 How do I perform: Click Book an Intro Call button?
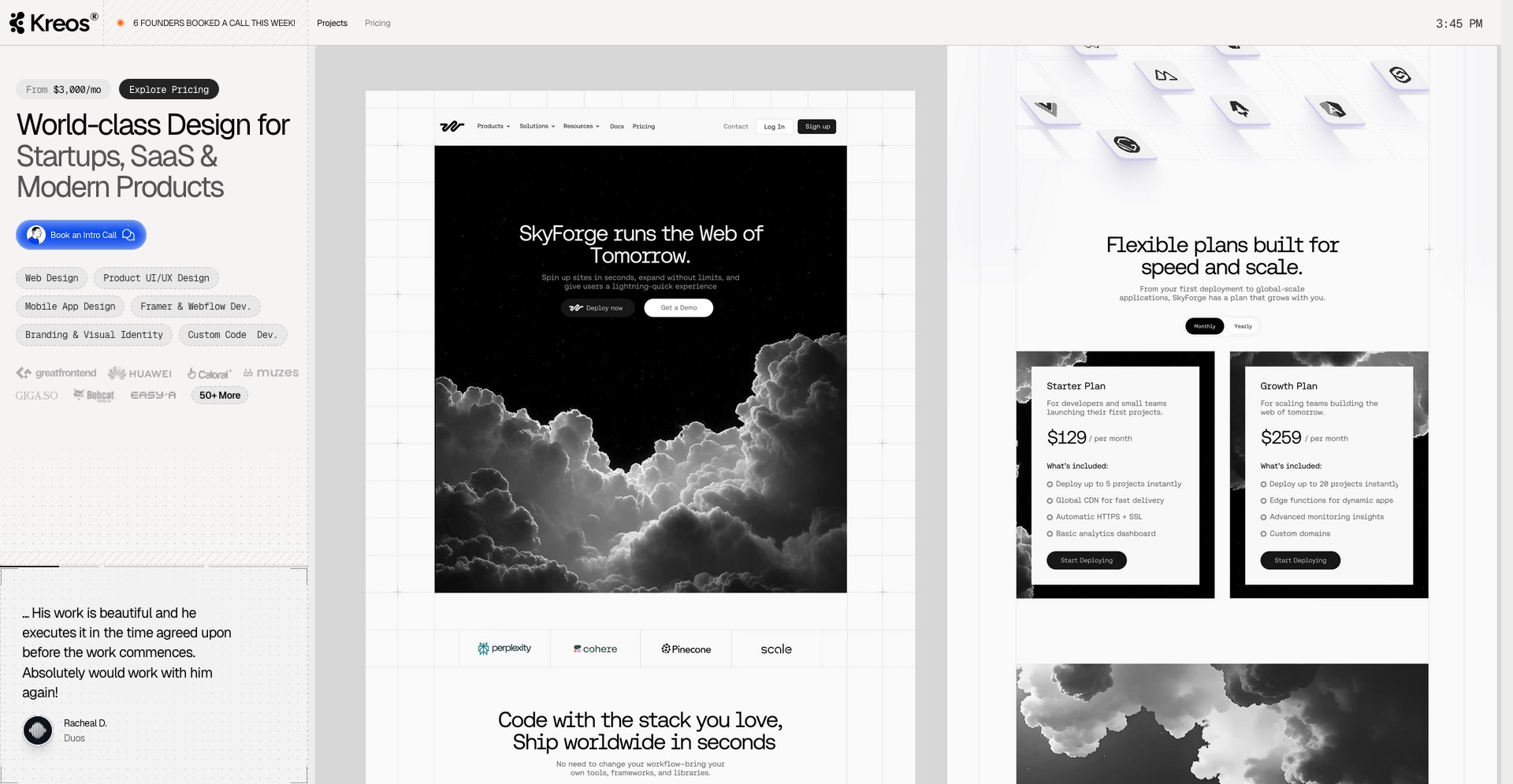(81, 235)
